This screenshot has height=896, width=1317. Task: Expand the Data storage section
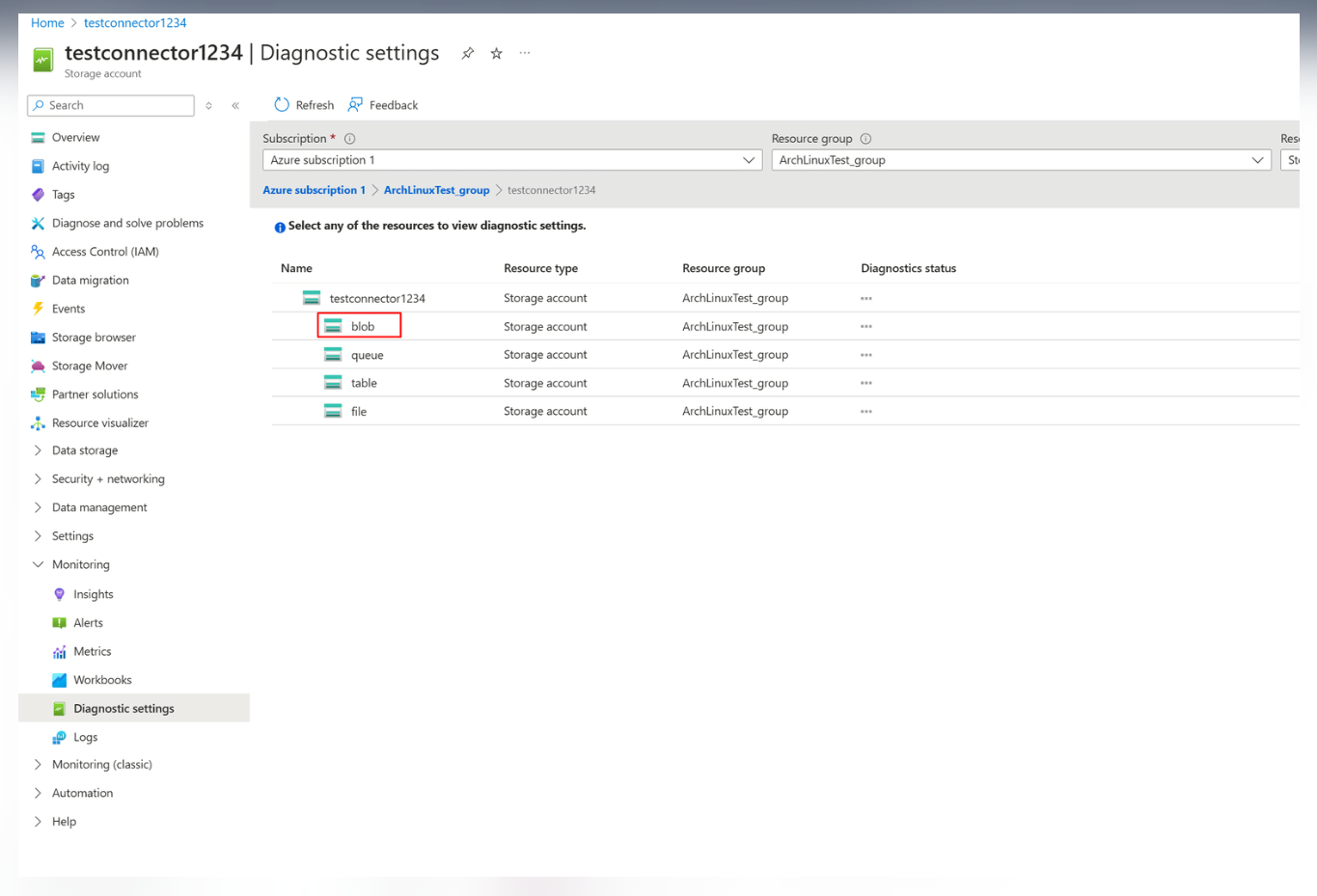pyautogui.click(x=85, y=450)
